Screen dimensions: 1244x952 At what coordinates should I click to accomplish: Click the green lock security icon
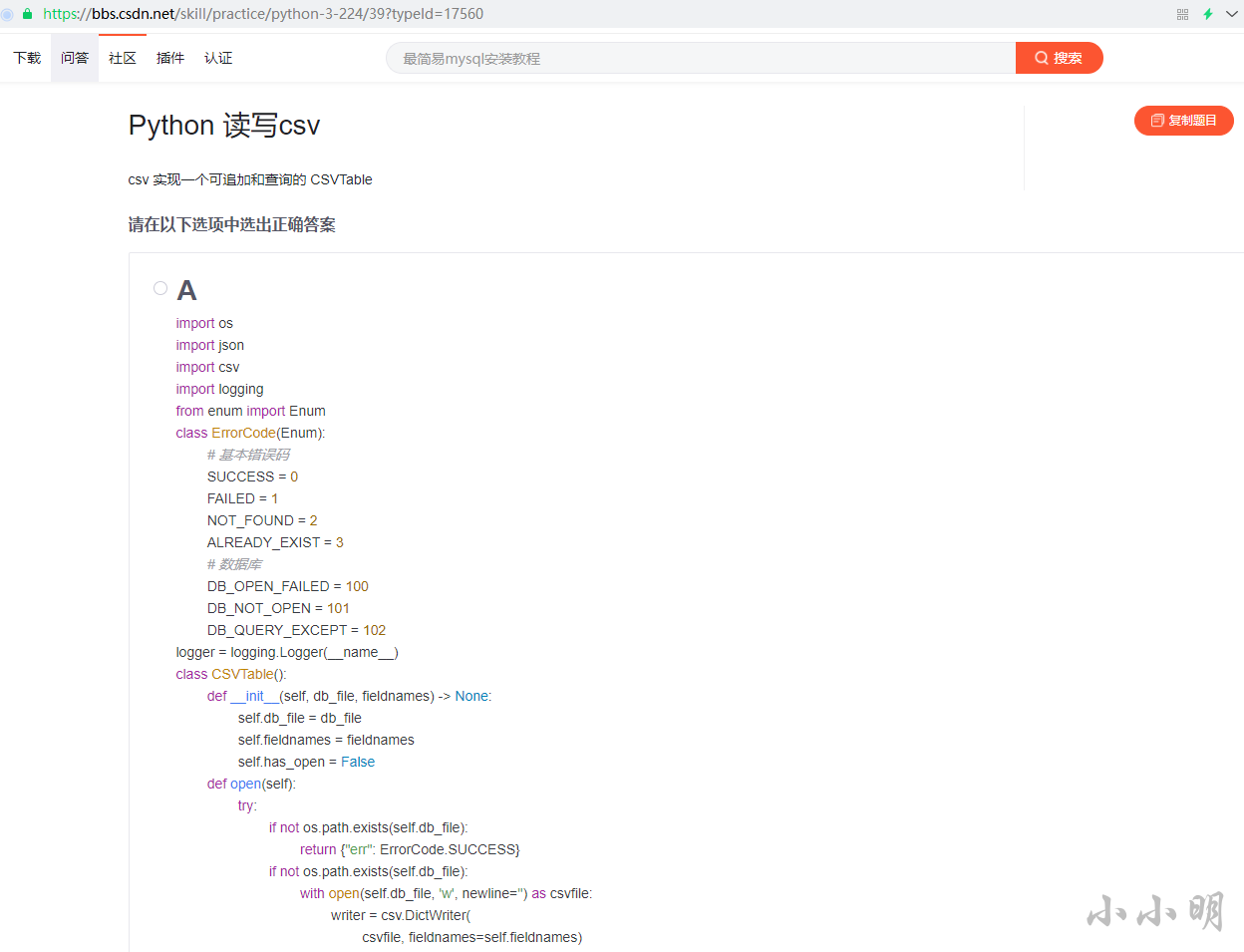tap(27, 14)
